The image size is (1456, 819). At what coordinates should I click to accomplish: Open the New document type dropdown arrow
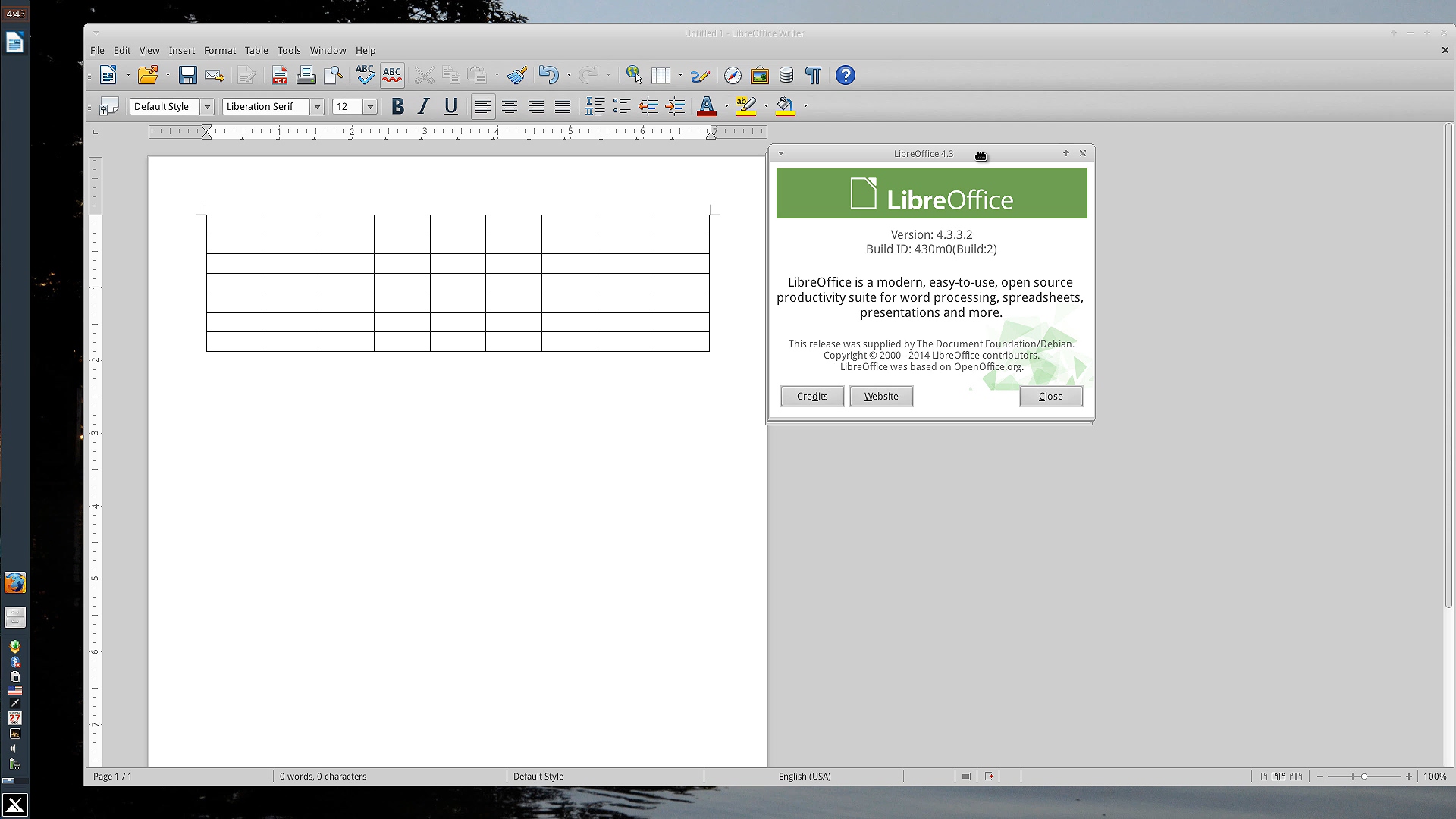coord(128,75)
